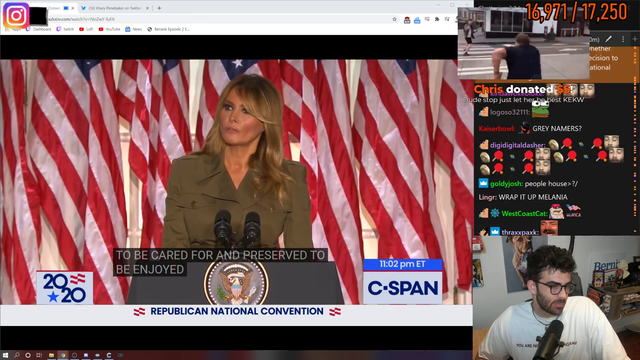Click the blue extension icon in toolbar
640x360 pixels.
click(417, 20)
